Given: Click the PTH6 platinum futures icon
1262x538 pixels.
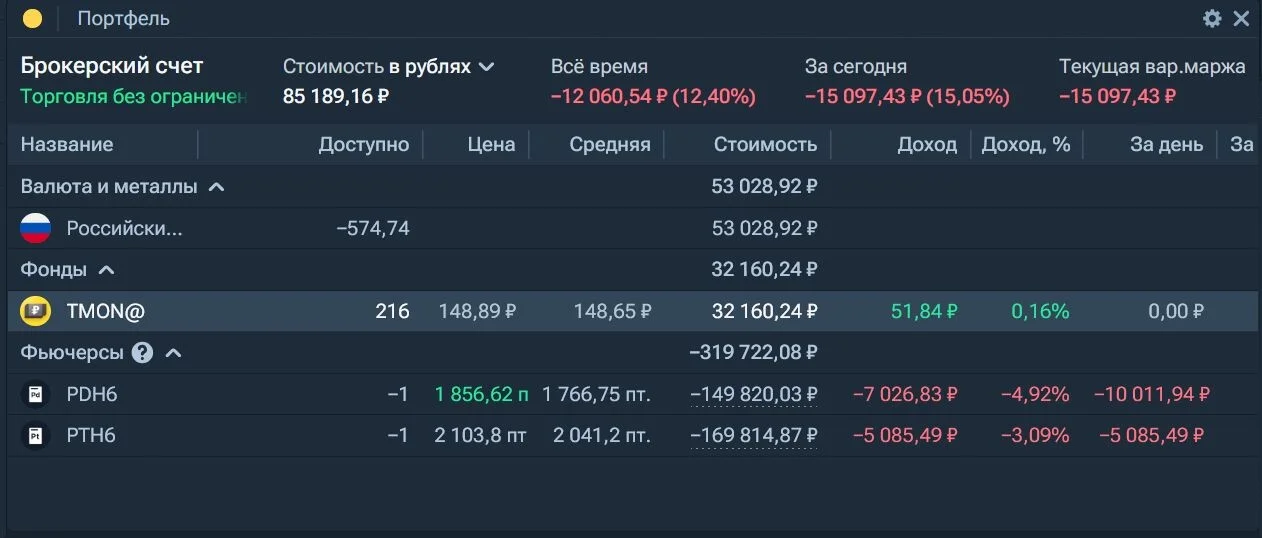Looking at the screenshot, I should click(35, 436).
